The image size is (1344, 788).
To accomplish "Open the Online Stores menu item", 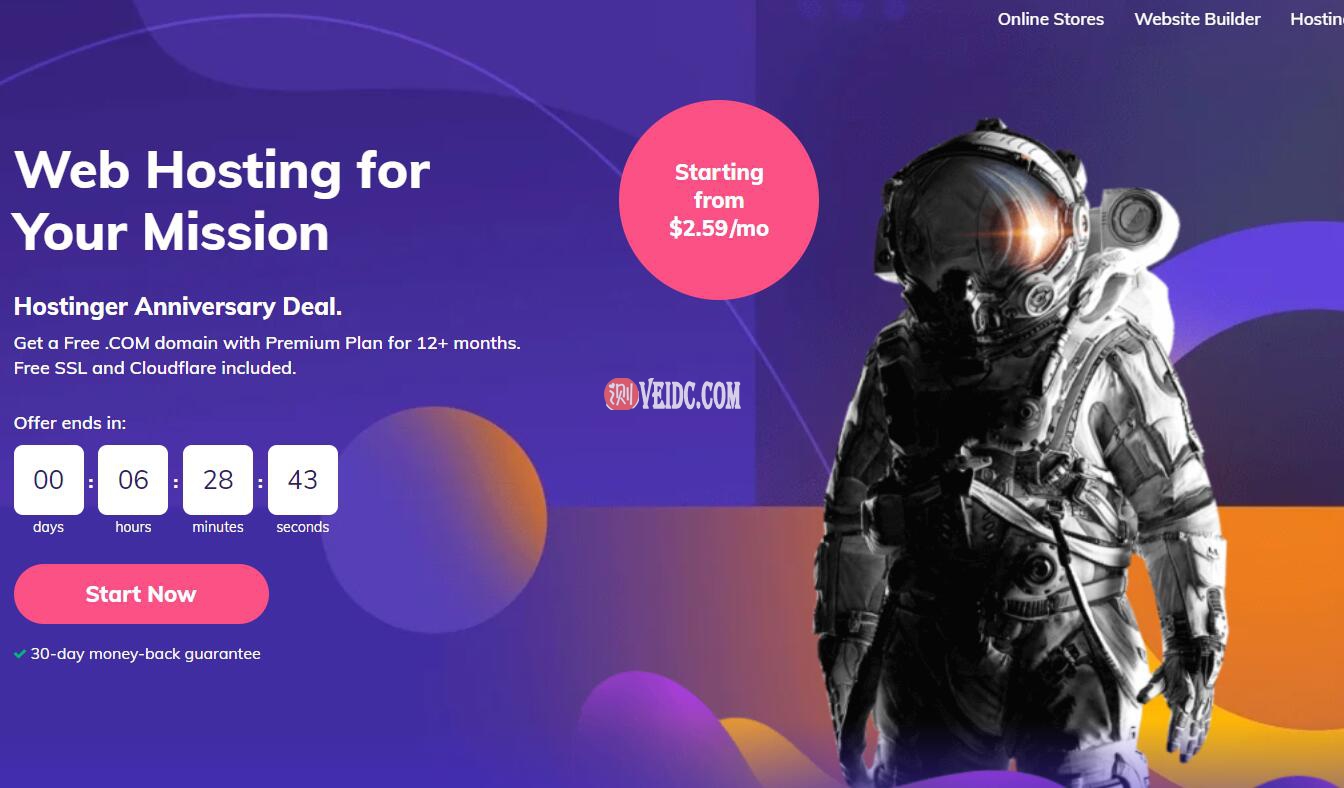I will (x=1051, y=19).
